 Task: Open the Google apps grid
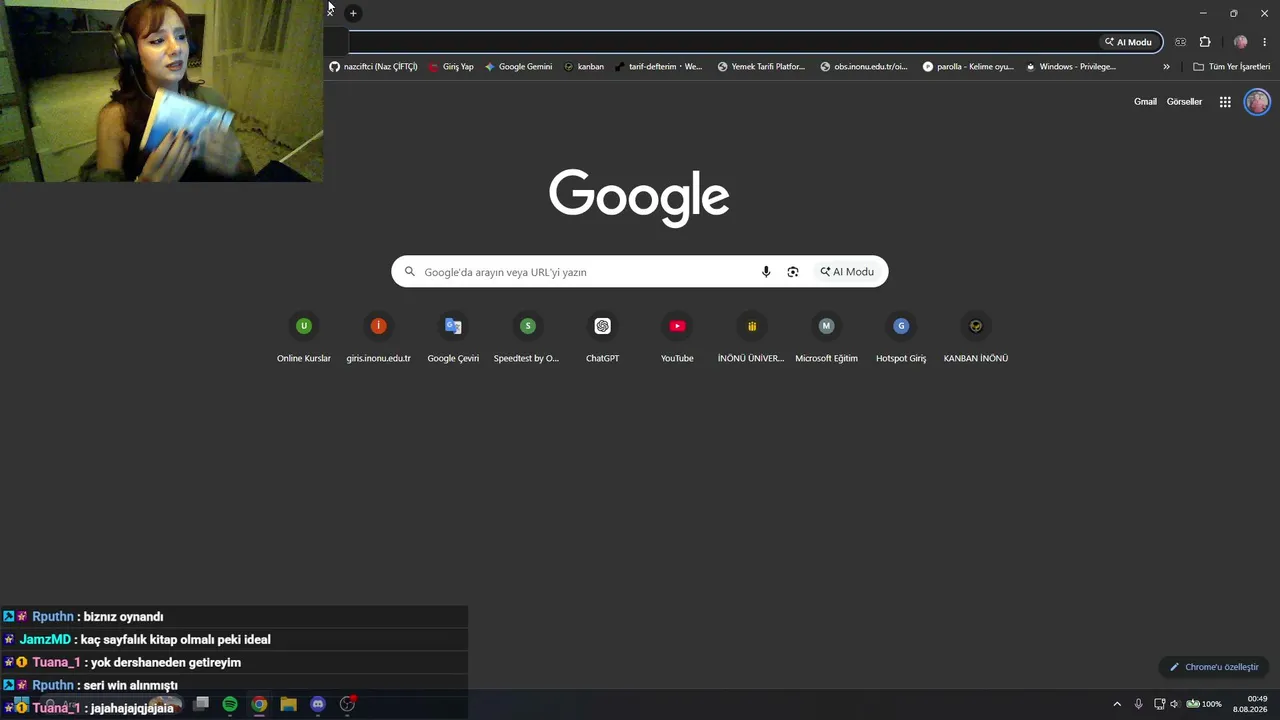1225,102
